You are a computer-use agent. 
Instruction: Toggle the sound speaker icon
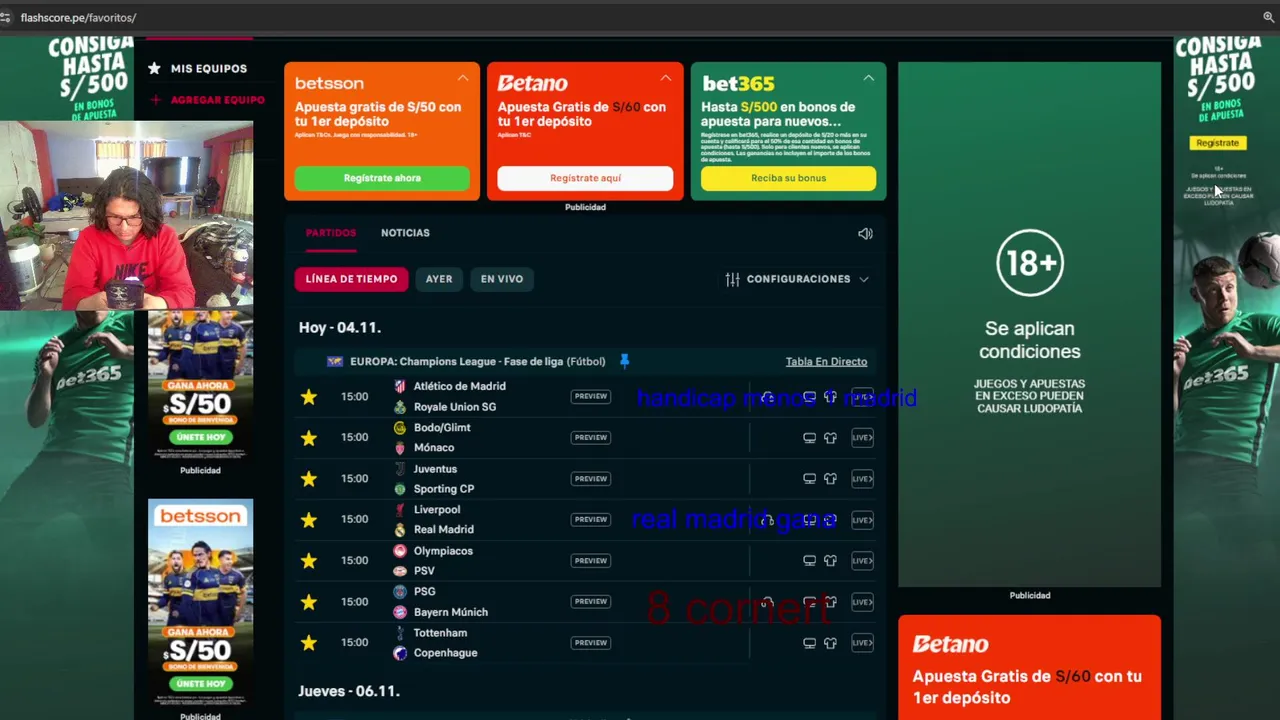tap(865, 233)
